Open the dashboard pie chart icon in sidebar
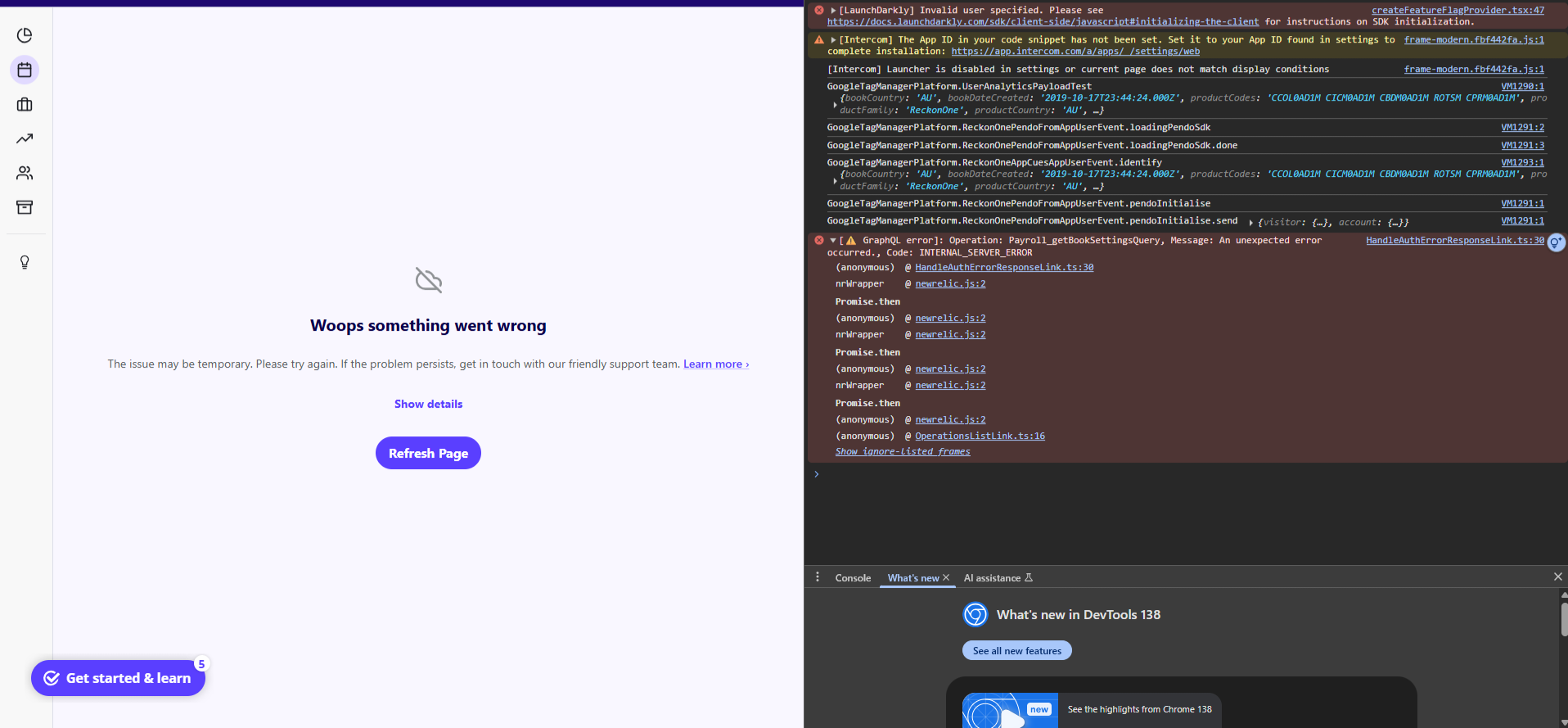The height and width of the screenshot is (728, 1568). click(25, 35)
